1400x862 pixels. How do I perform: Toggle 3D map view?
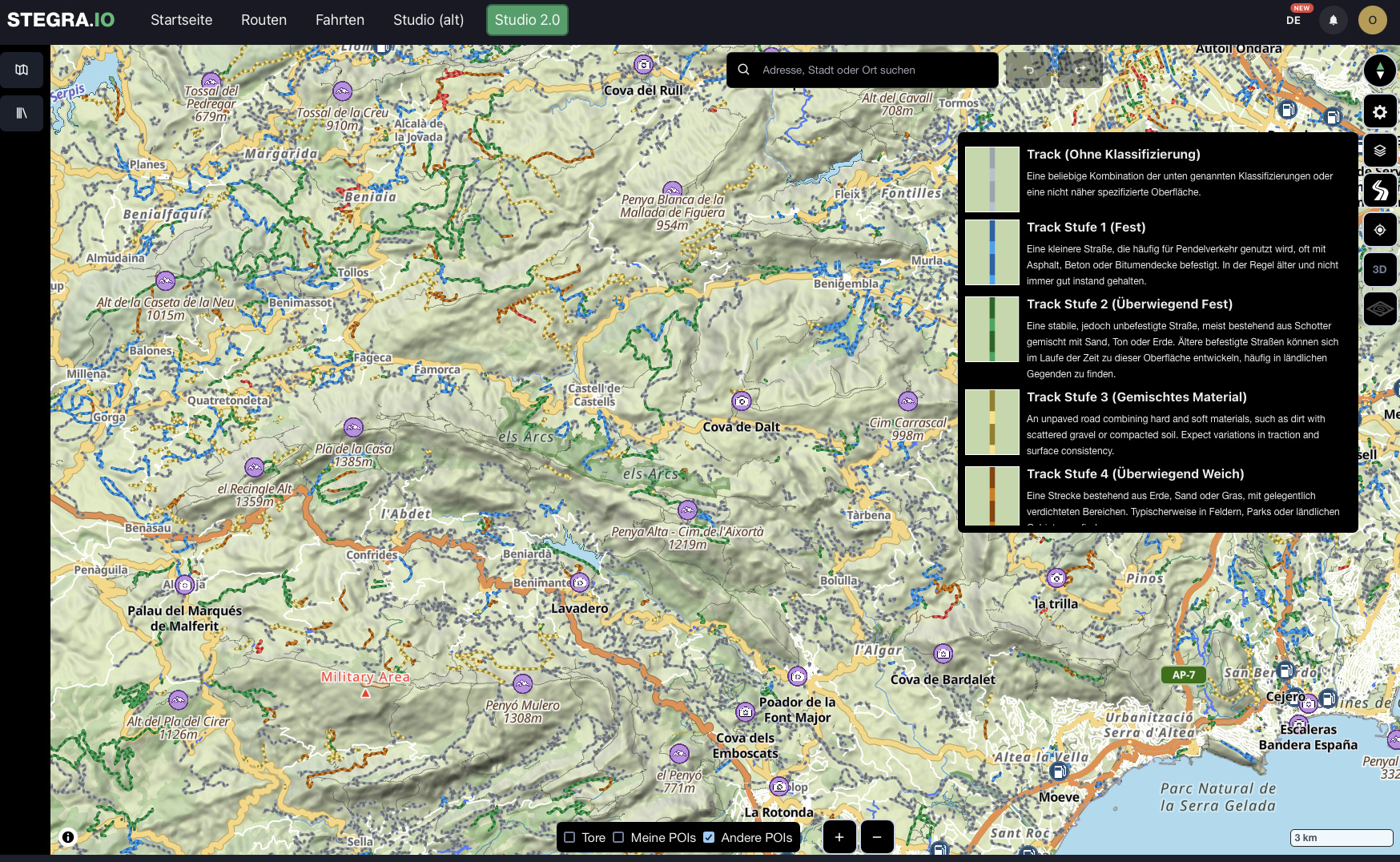pos(1379,269)
